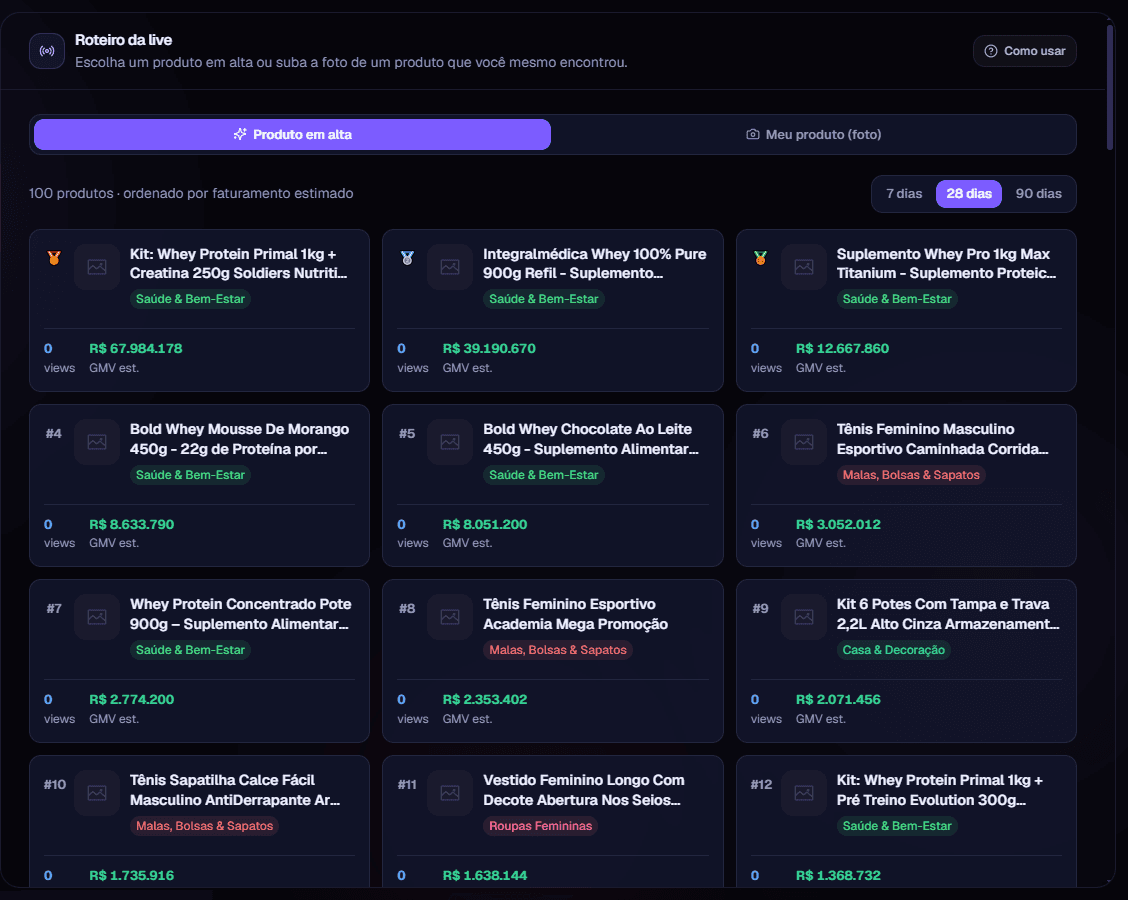Choose the 90 dias period filter
The width and height of the screenshot is (1128, 900).
(1039, 194)
